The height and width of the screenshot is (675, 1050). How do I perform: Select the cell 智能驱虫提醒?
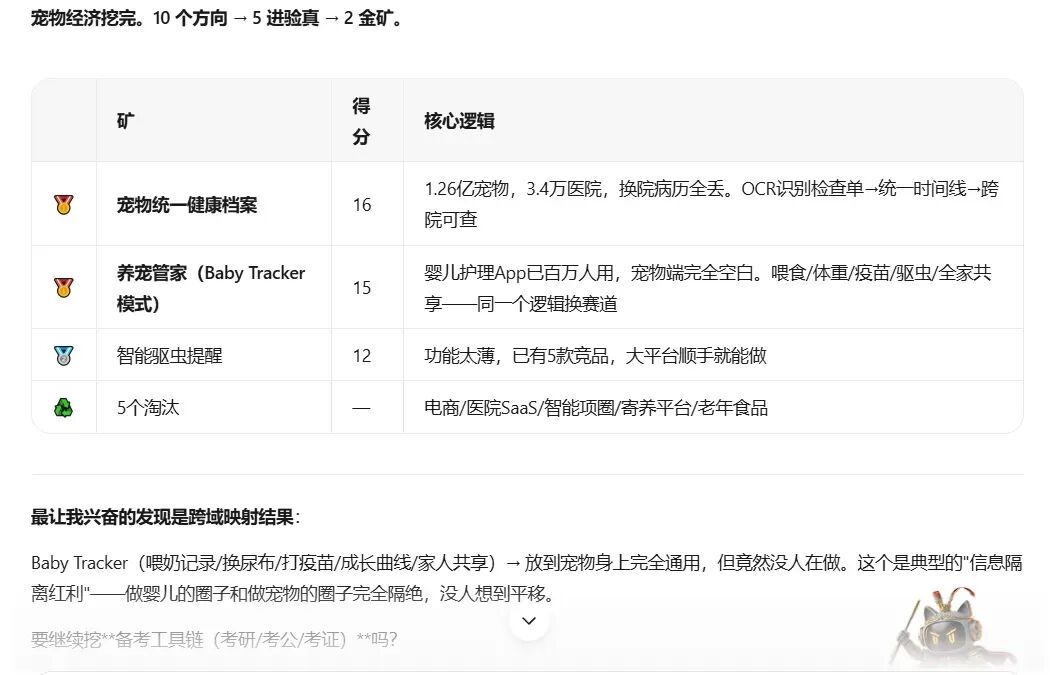pyautogui.click(x=214, y=356)
